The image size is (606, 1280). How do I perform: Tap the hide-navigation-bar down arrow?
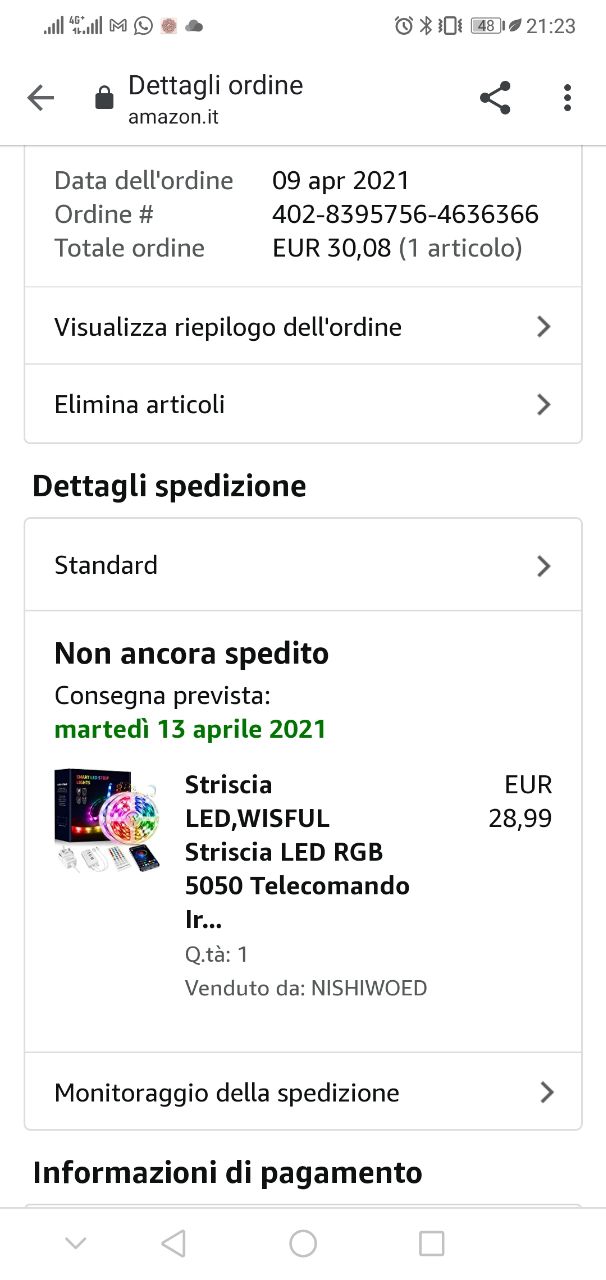75,1243
